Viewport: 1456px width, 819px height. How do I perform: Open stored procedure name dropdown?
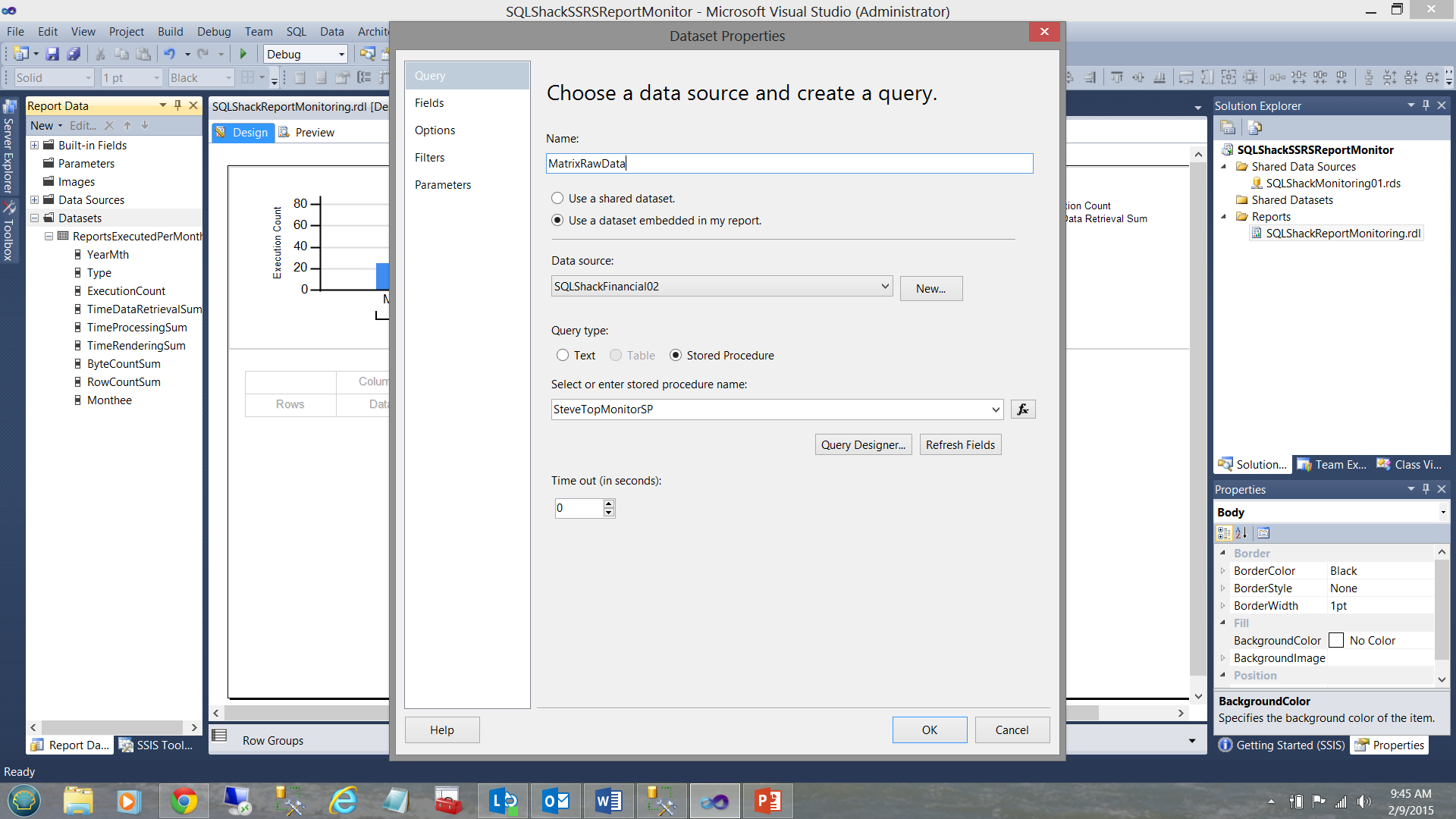995,409
